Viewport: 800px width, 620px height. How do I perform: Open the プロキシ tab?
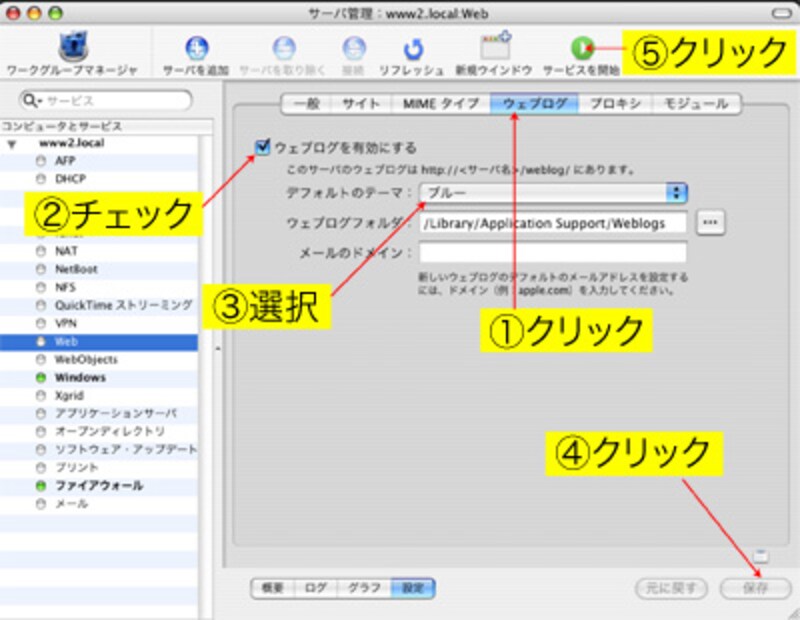614,103
